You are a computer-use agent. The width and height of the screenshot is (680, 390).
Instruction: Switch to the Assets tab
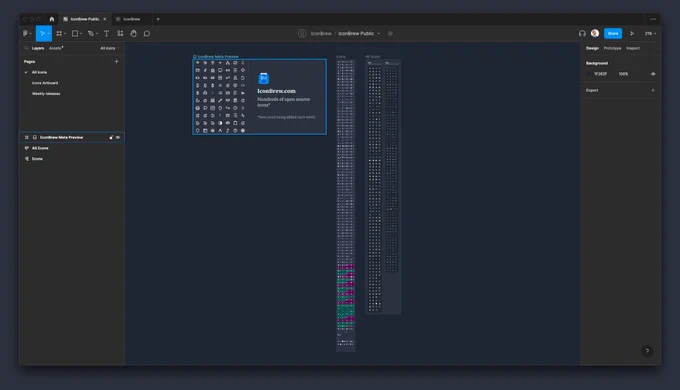tap(56, 48)
